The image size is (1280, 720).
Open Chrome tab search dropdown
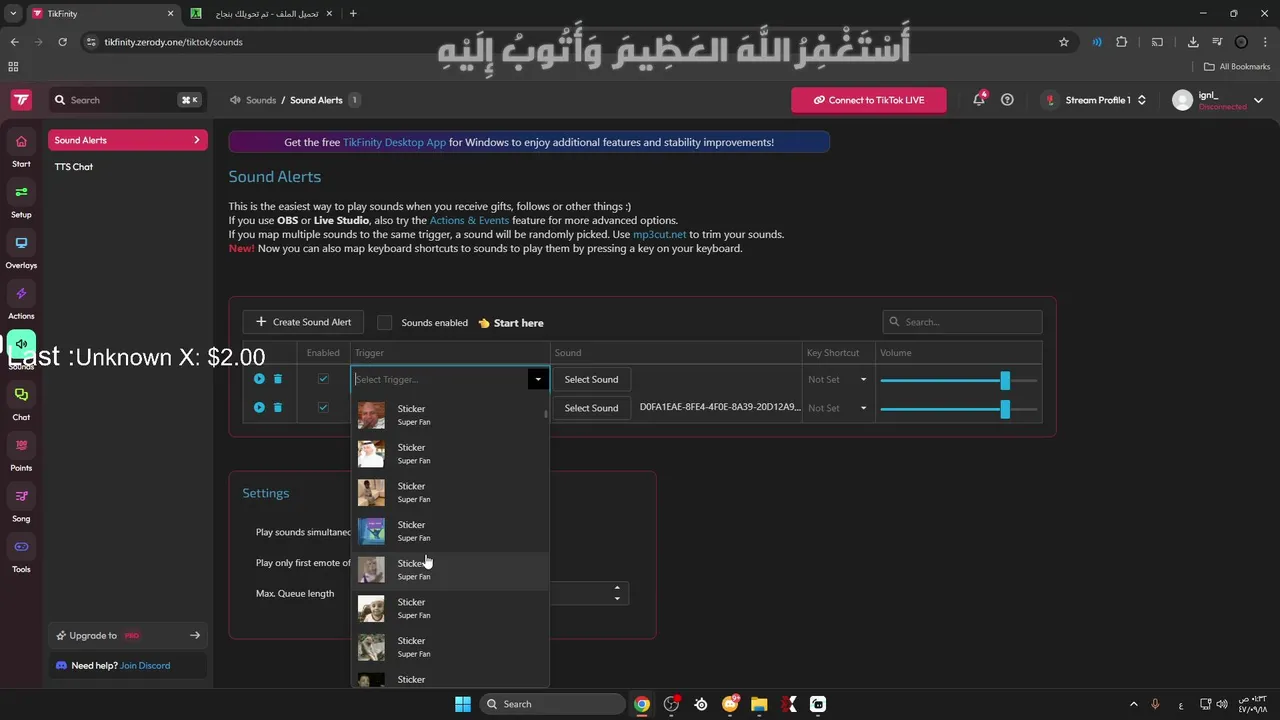(x=13, y=13)
